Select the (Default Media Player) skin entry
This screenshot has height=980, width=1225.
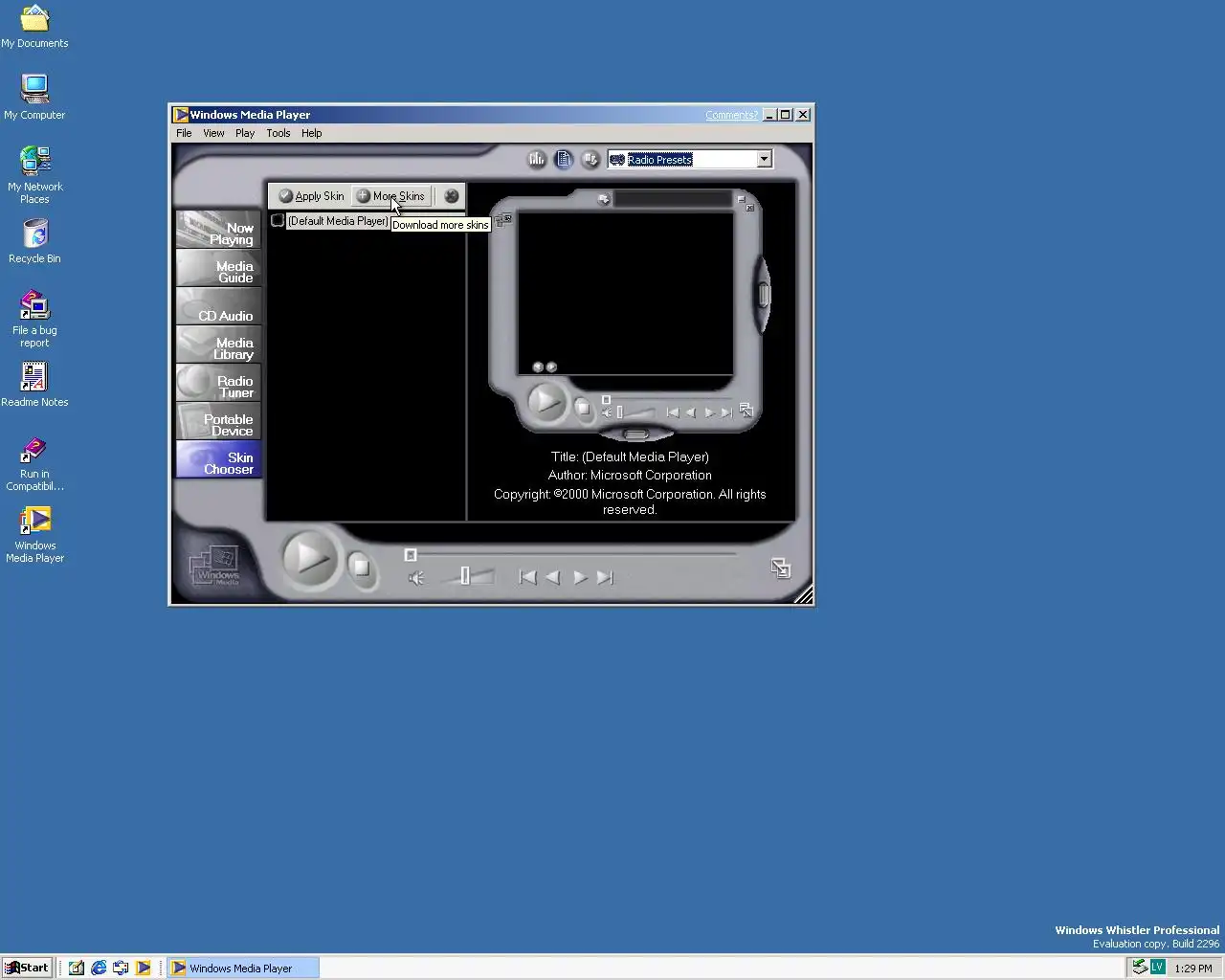338,221
